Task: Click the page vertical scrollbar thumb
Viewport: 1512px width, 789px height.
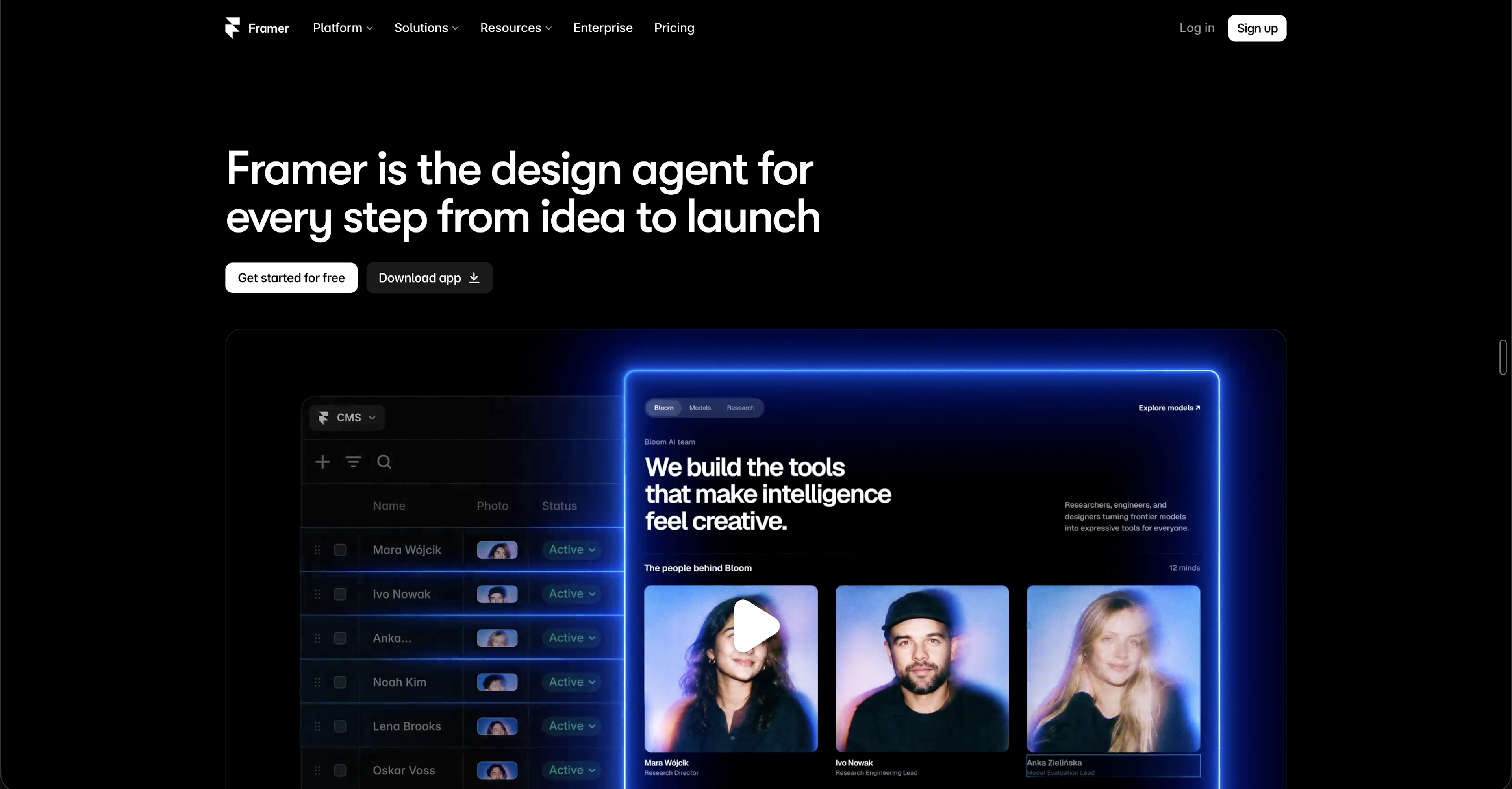Action: coord(1503,357)
